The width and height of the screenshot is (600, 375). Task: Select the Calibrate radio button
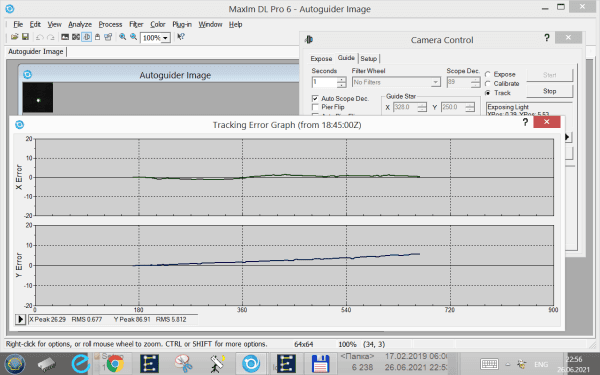click(488, 83)
